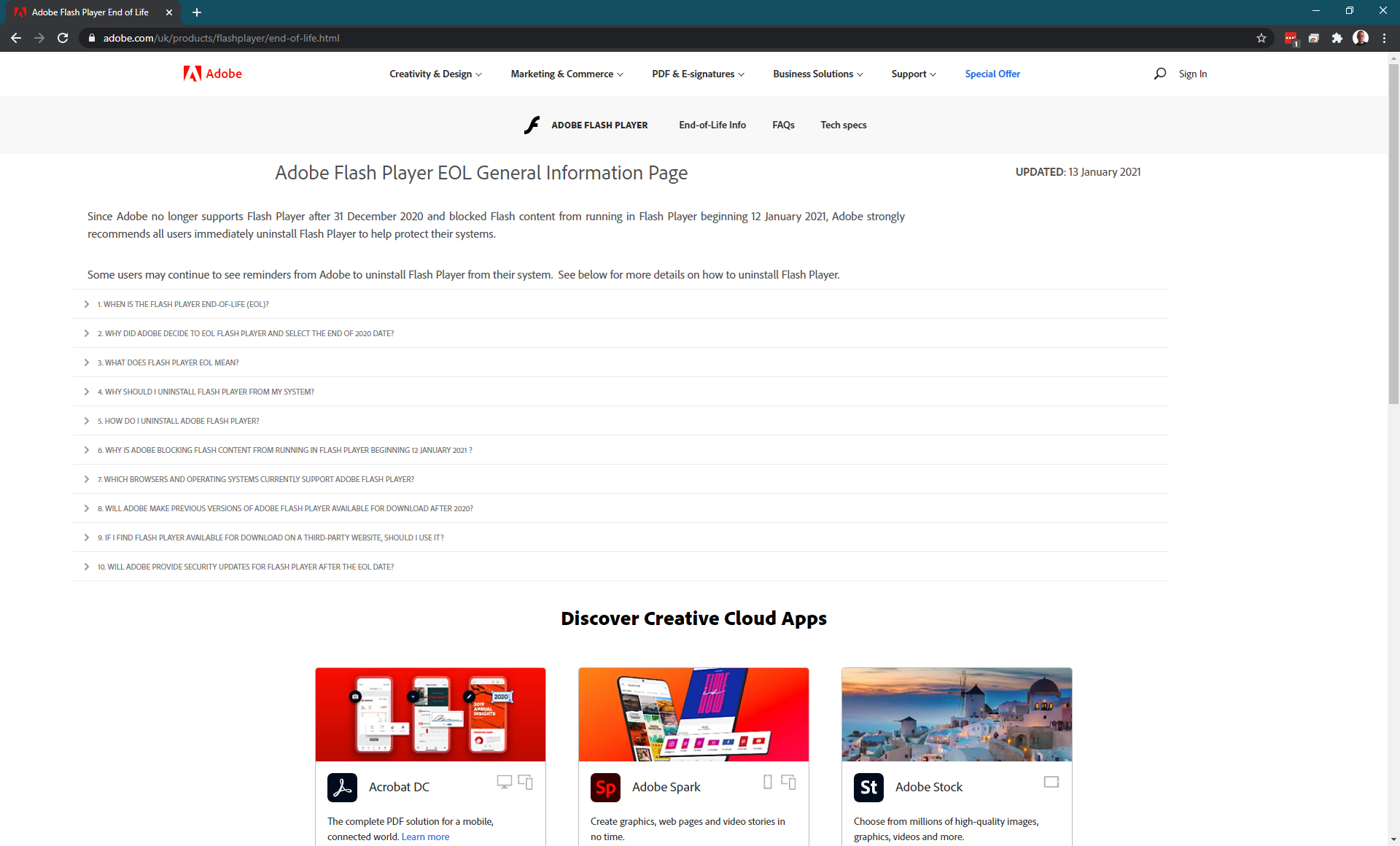Select the End-of-Life Info tab
This screenshot has width=1400, height=846.
[x=711, y=124]
